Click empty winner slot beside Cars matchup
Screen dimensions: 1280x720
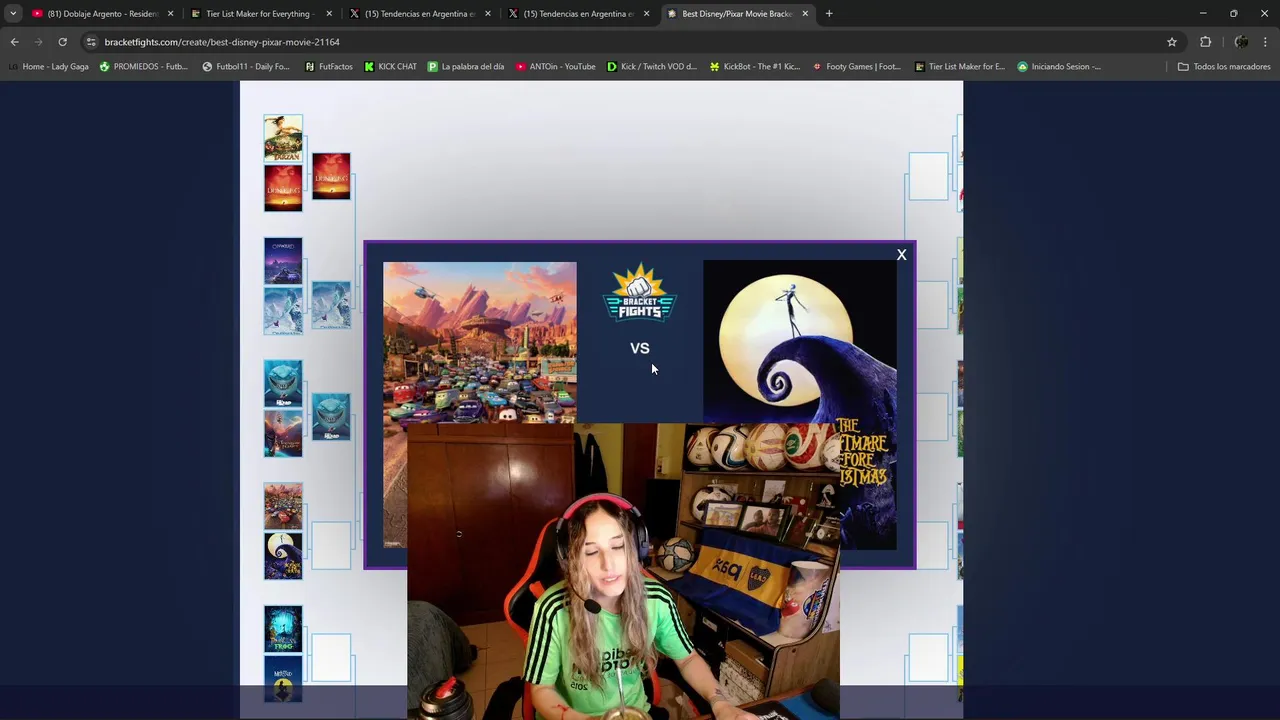tap(331, 545)
